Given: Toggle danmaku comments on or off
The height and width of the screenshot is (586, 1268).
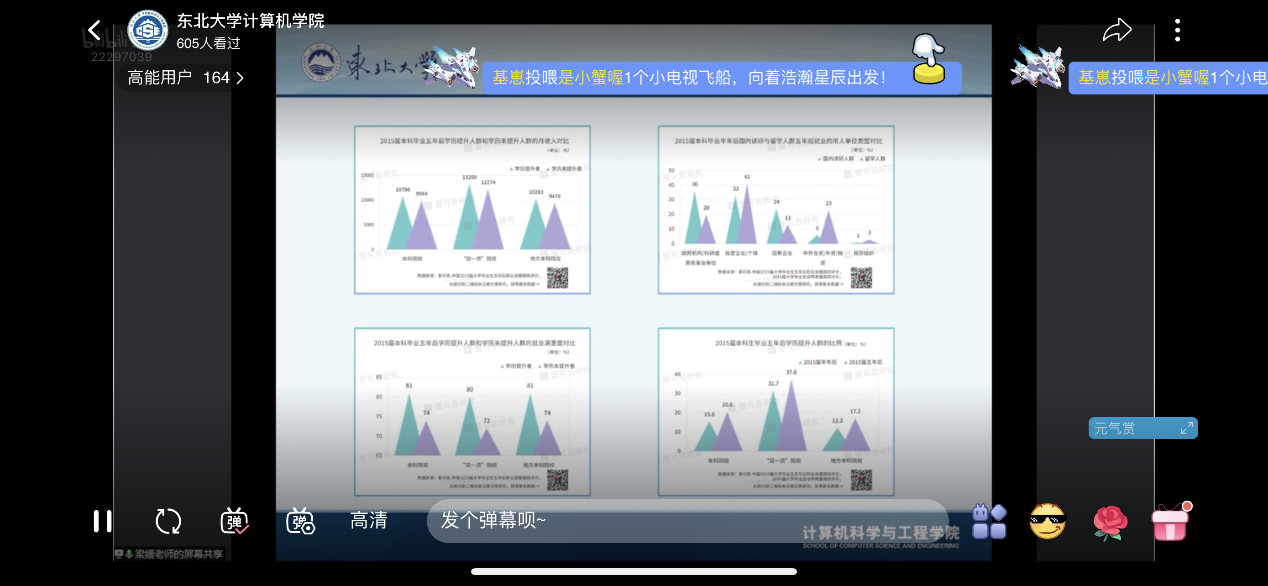Looking at the screenshot, I should click(x=235, y=521).
